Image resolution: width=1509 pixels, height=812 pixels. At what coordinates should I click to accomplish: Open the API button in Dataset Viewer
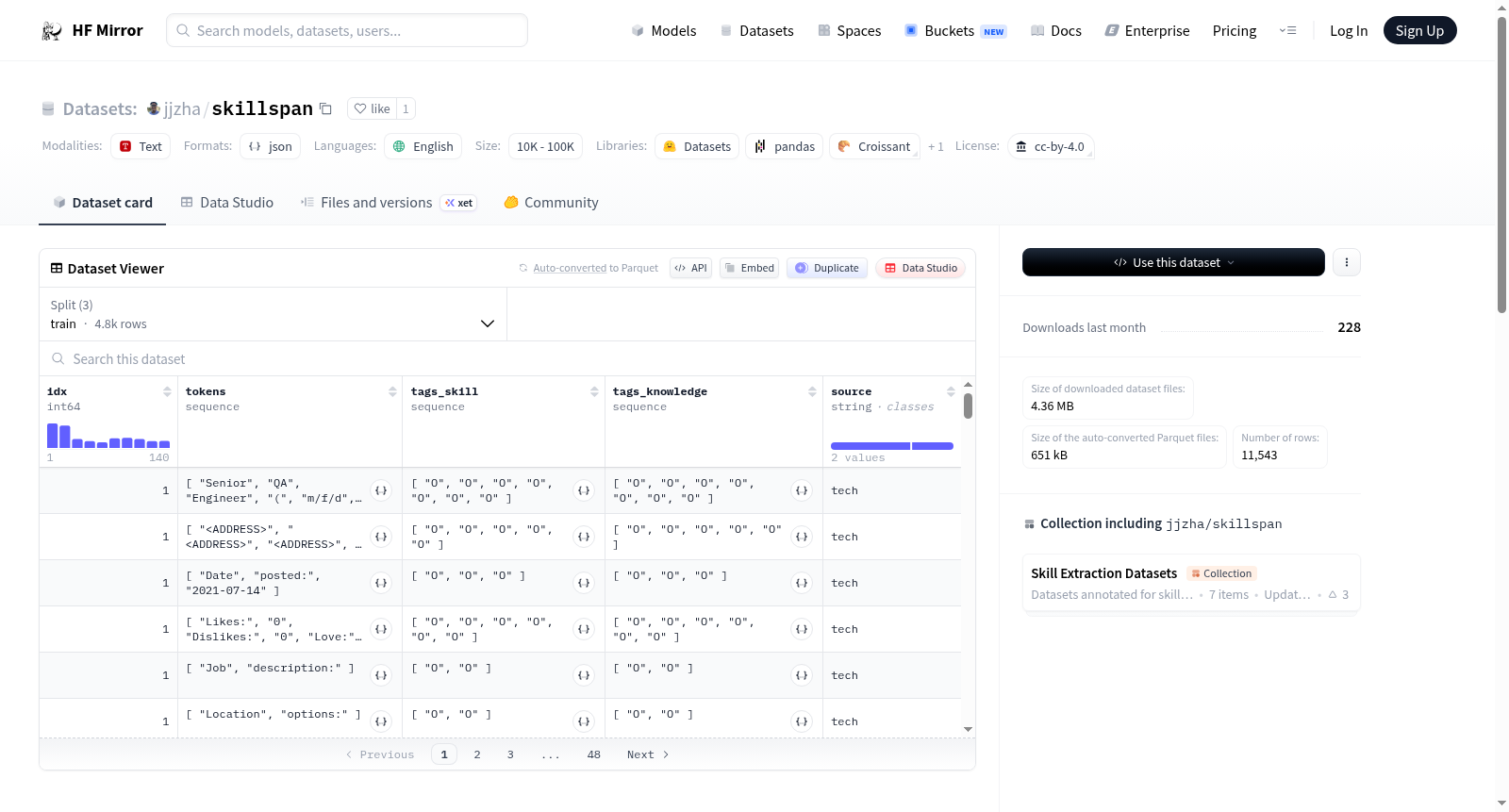pos(690,268)
